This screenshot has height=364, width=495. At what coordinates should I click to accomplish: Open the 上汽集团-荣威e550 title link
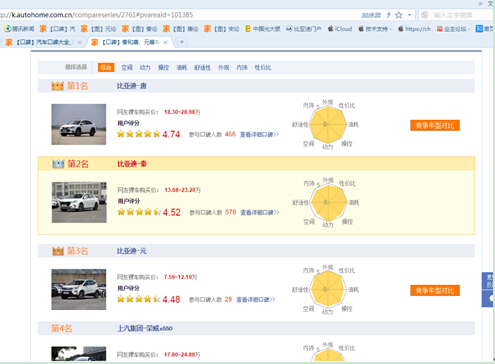point(145,329)
